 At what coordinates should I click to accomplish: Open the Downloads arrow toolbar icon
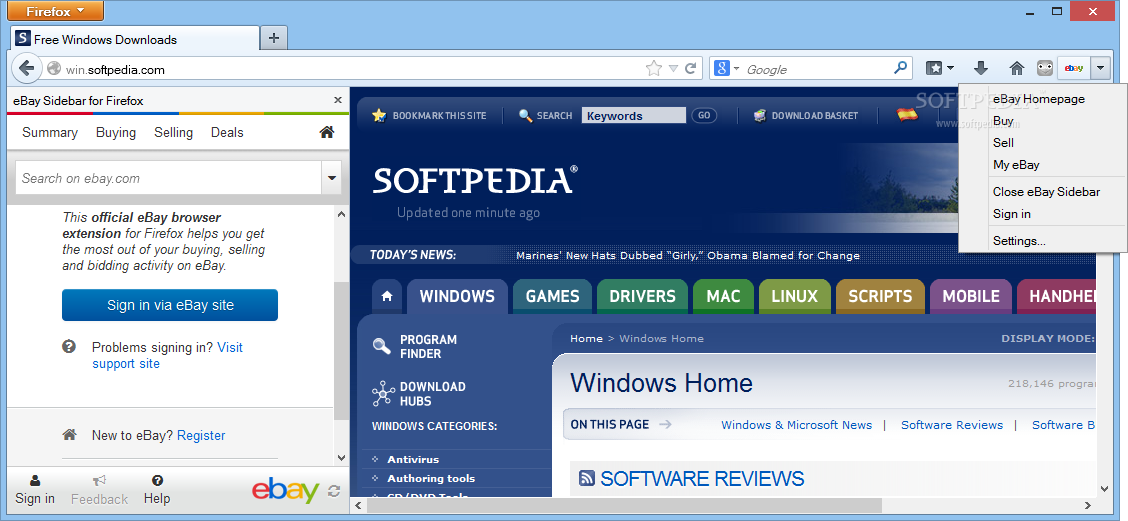[981, 68]
